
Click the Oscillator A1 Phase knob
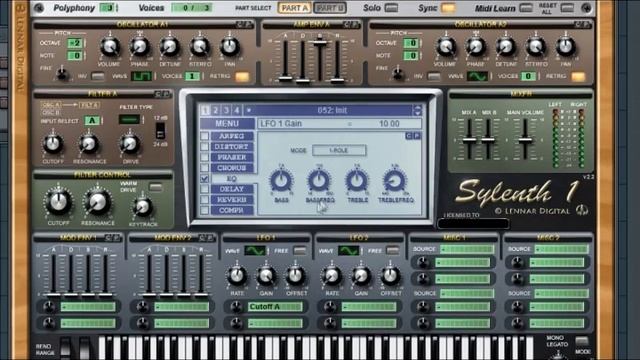tap(140, 47)
